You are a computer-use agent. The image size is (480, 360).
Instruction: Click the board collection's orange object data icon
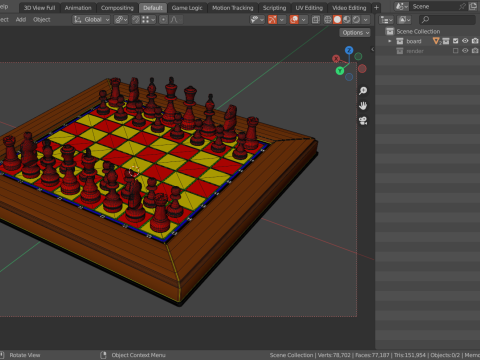click(x=436, y=41)
